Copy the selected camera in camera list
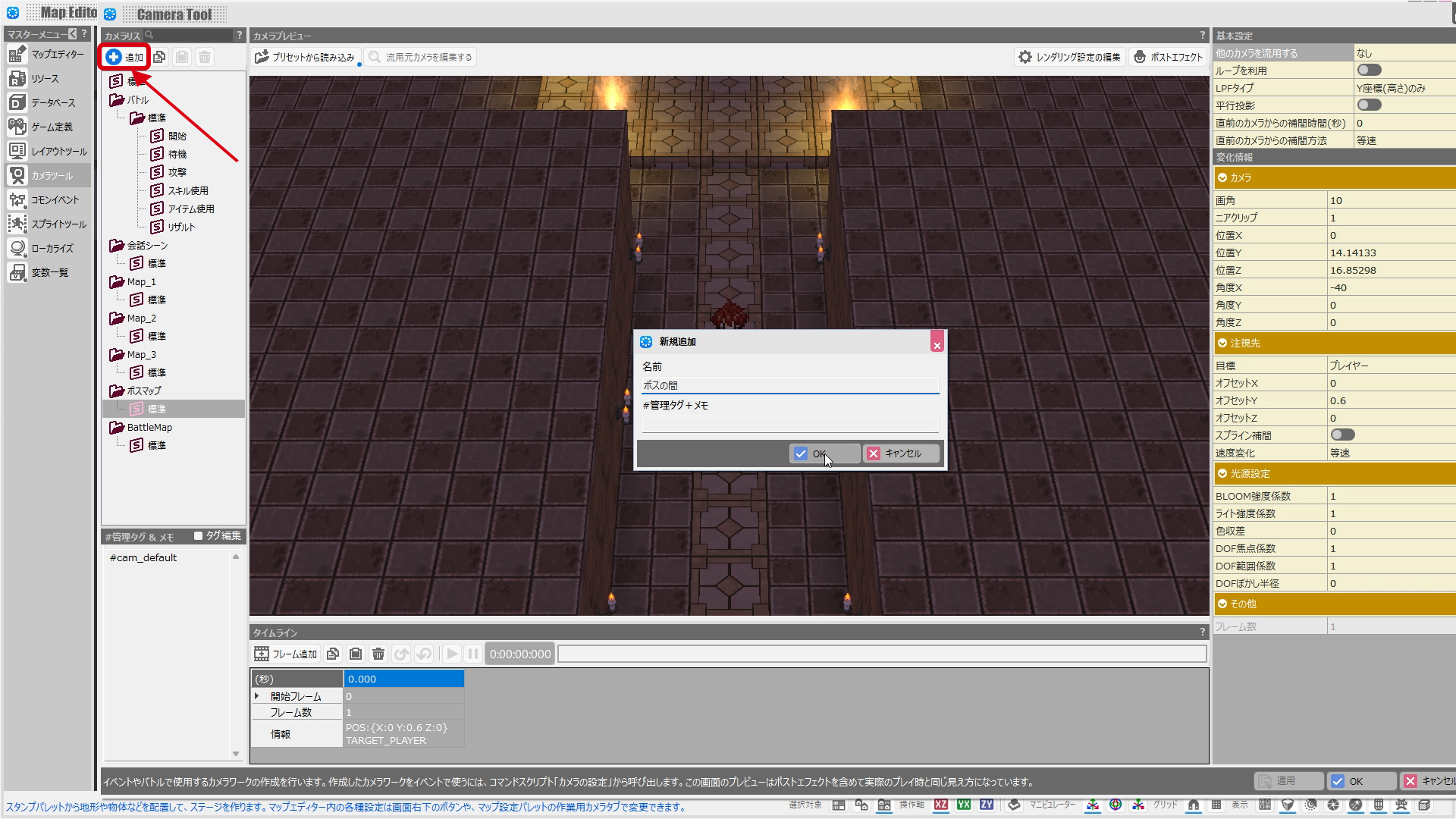 pos(159,57)
